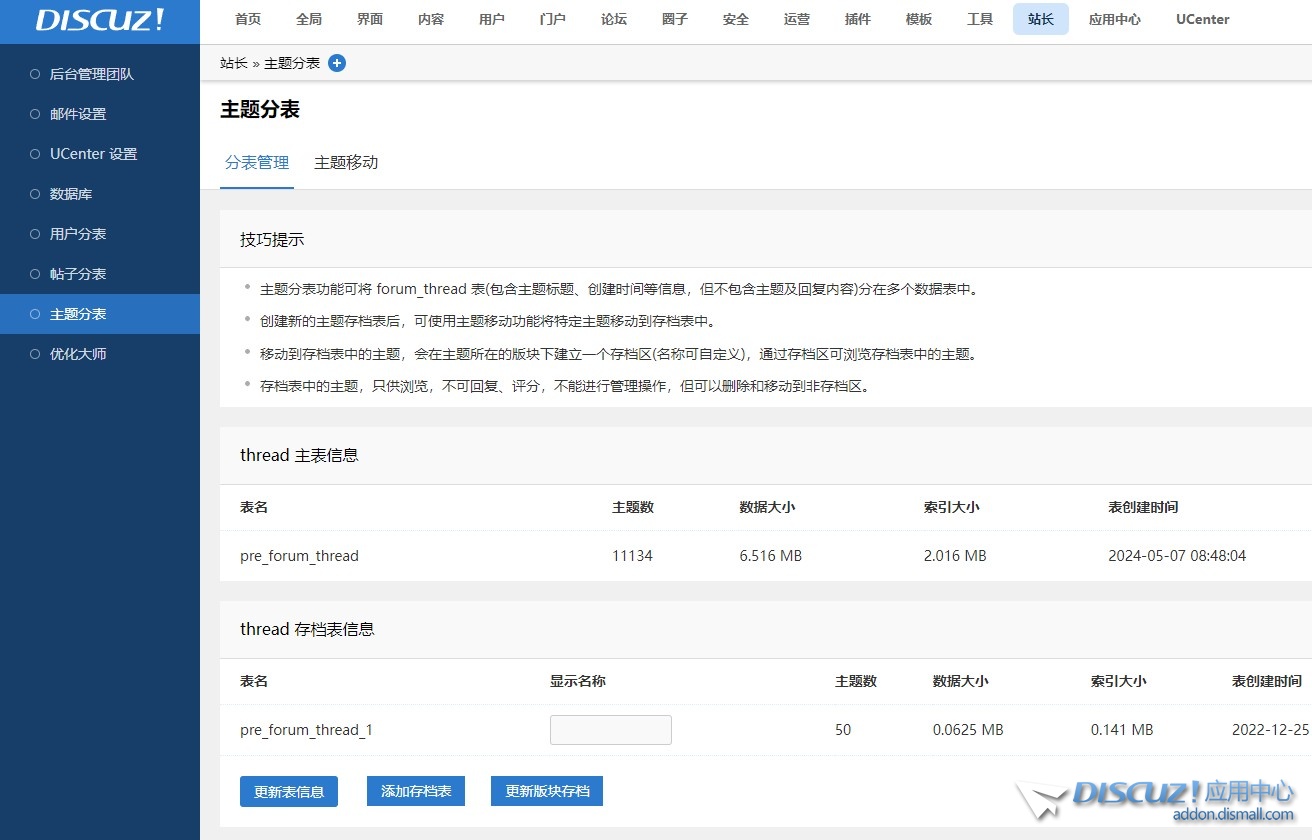Select 主题分表 in sidebar
This screenshot has width=1312, height=840.
[x=100, y=314]
